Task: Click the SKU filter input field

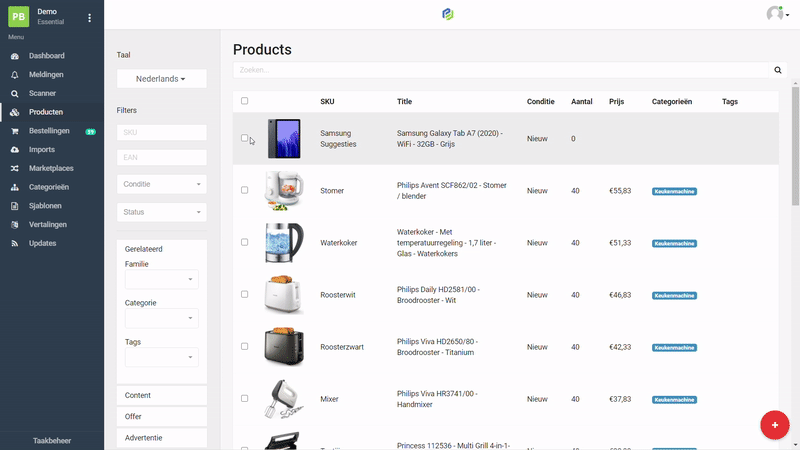Action: [x=161, y=132]
